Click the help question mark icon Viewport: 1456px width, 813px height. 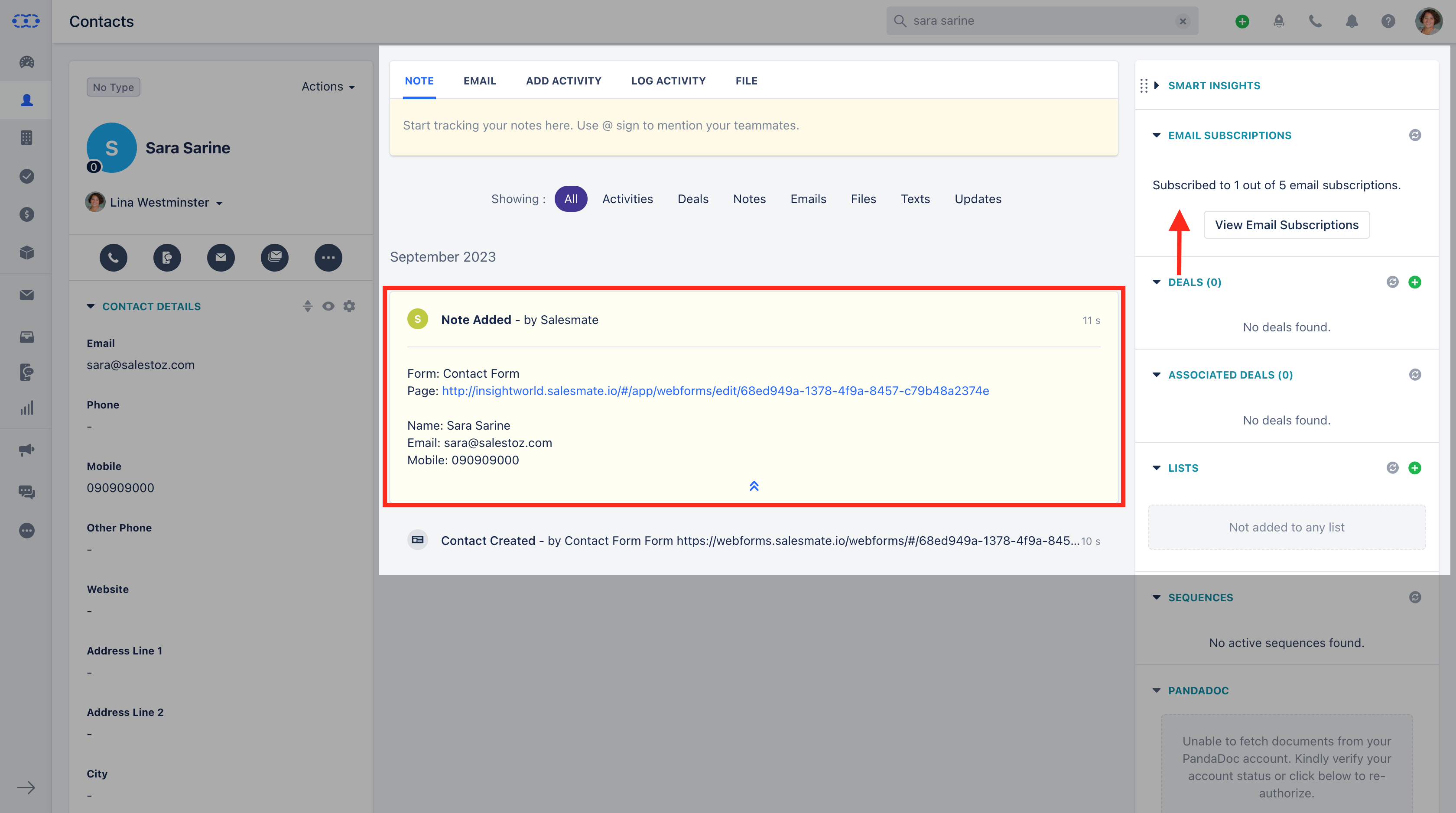point(1388,22)
